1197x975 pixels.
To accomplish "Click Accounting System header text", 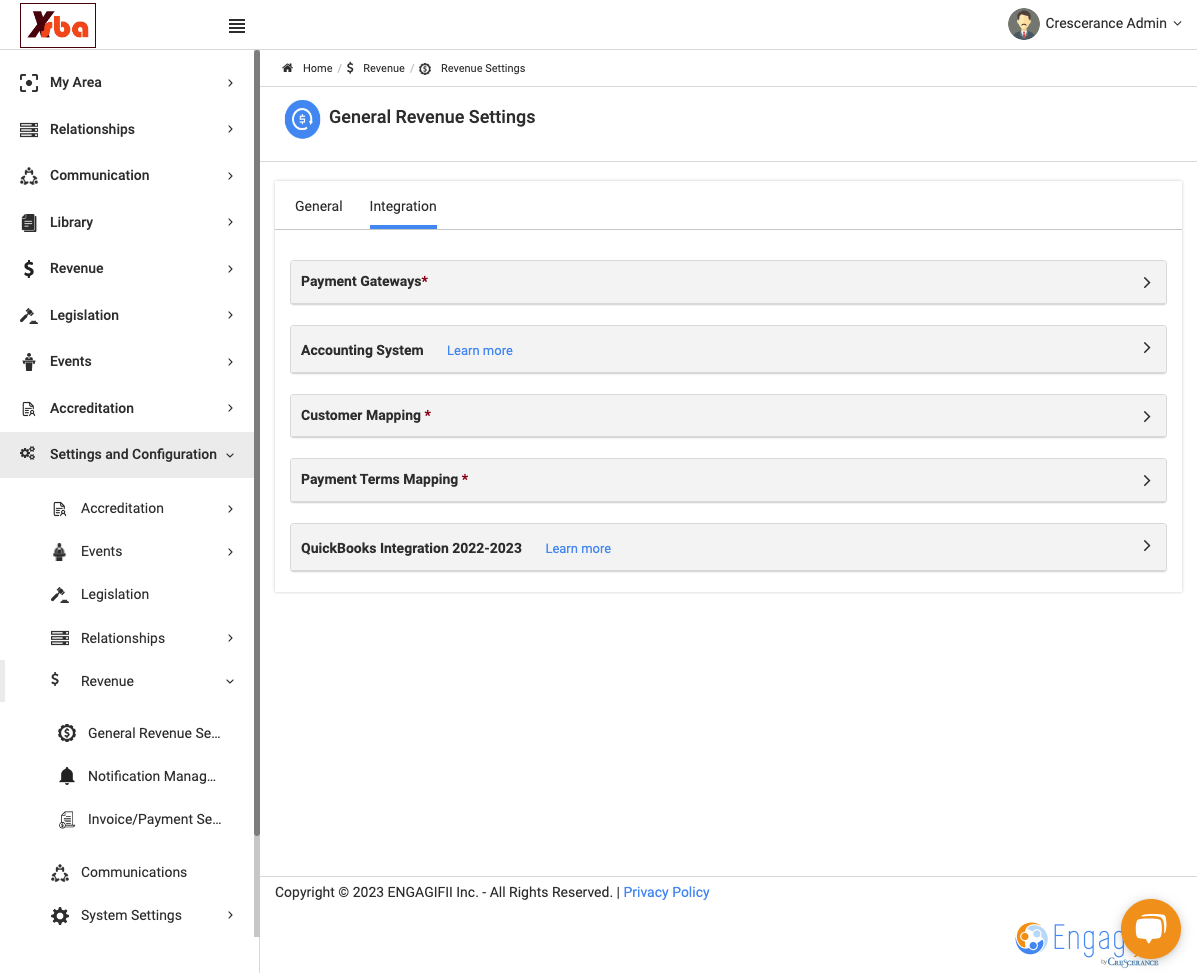I will [362, 350].
